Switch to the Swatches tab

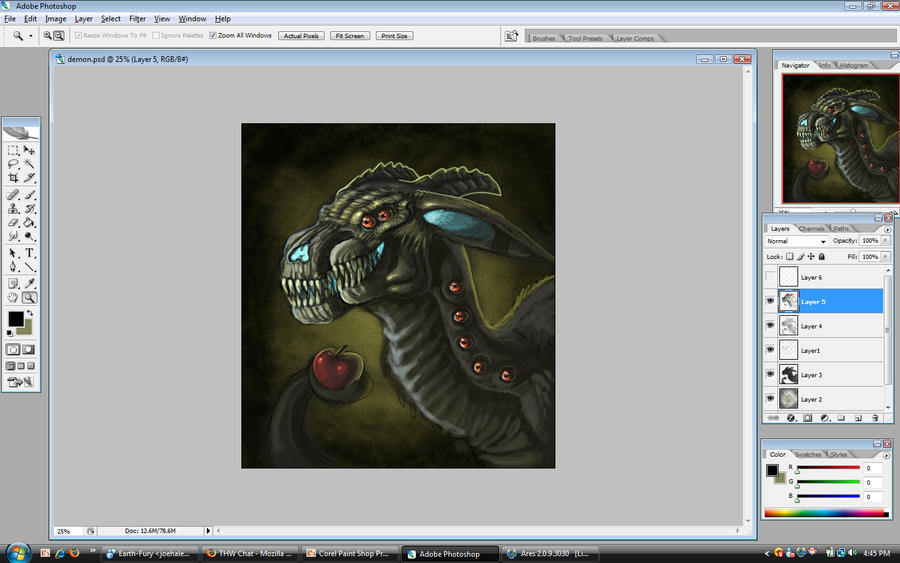click(808, 455)
